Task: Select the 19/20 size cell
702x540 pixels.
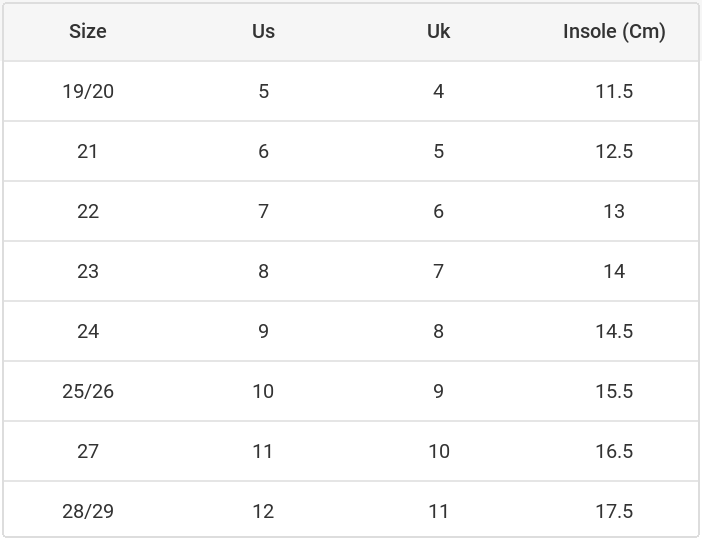Action: (88, 91)
